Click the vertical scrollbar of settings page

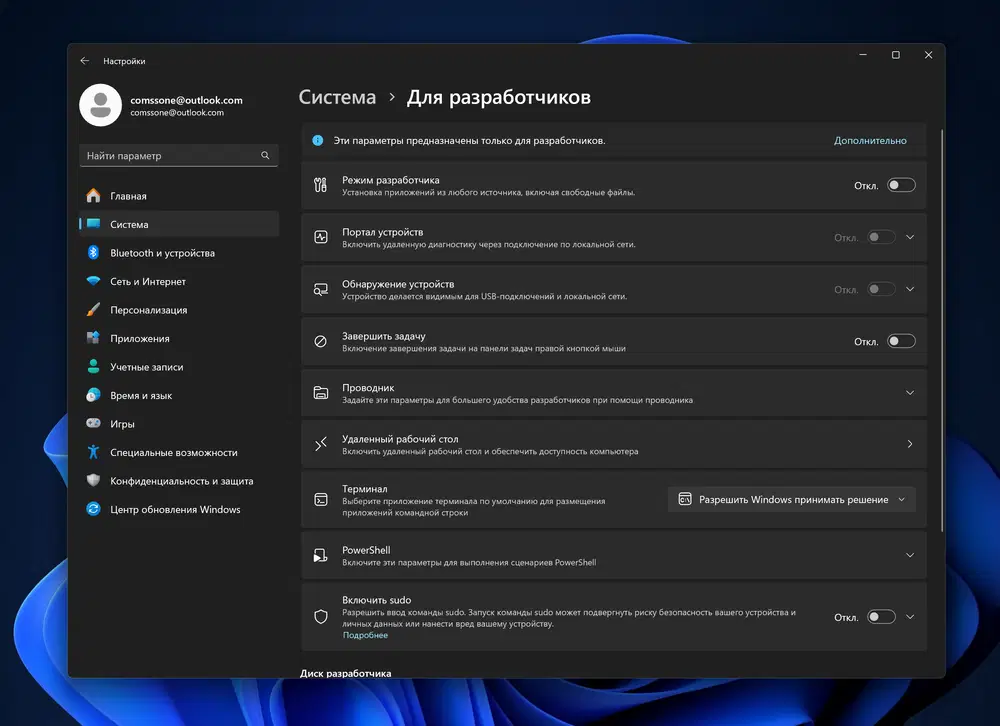pyautogui.click(x=941, y=330)
